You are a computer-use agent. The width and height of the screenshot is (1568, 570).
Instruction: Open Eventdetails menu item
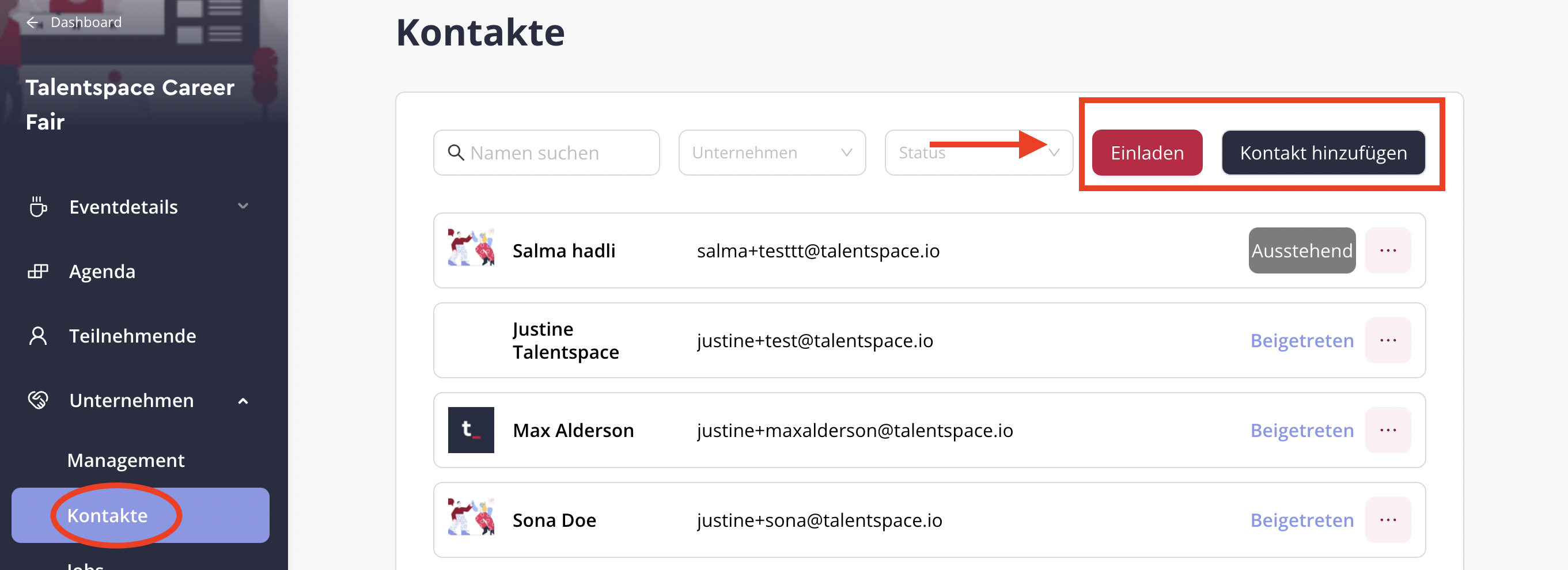pyautogui.click(x=124, y=207)
